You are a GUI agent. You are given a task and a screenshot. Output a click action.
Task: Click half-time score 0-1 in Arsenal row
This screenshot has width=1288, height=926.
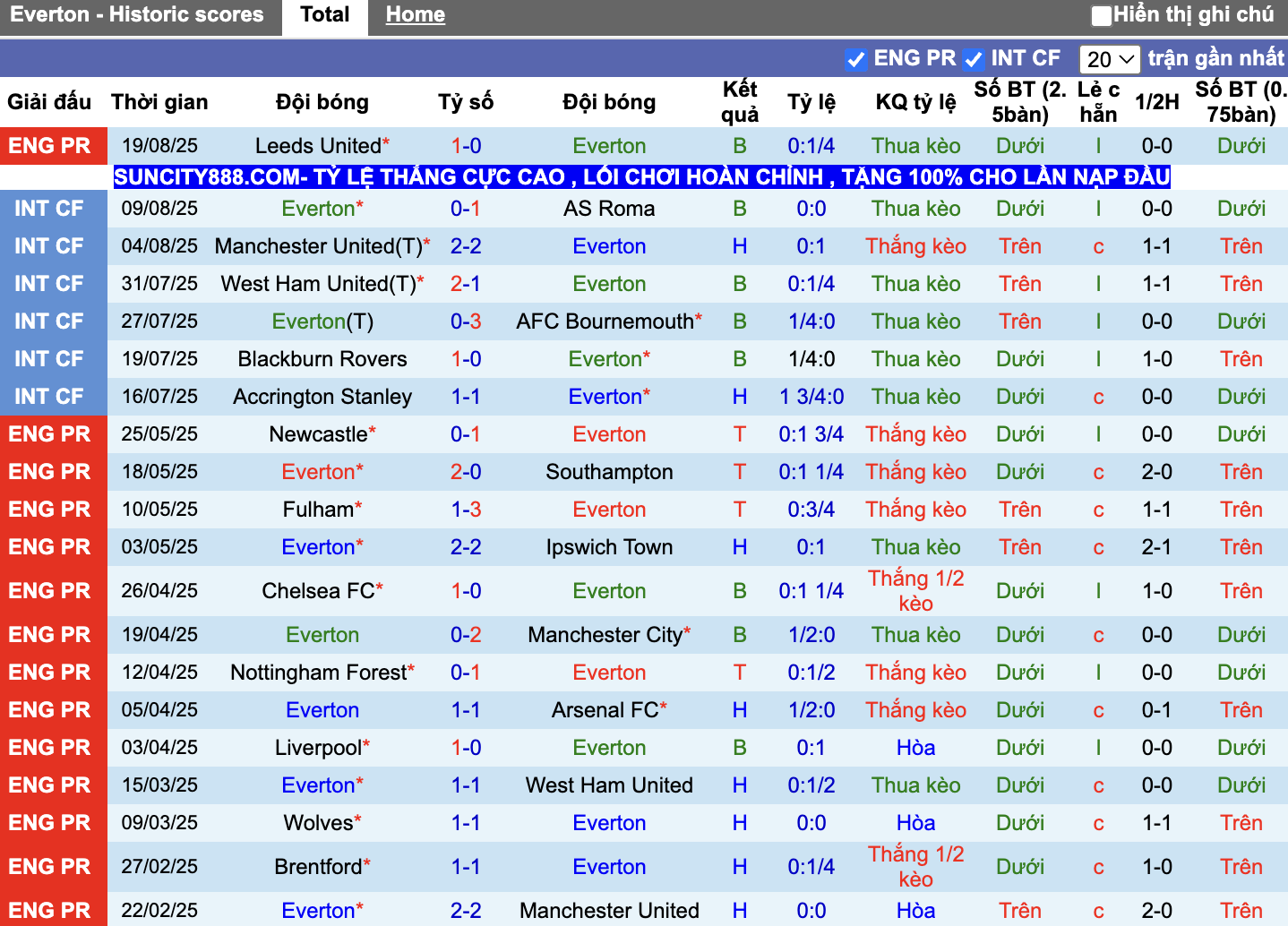coord(1157,710)
